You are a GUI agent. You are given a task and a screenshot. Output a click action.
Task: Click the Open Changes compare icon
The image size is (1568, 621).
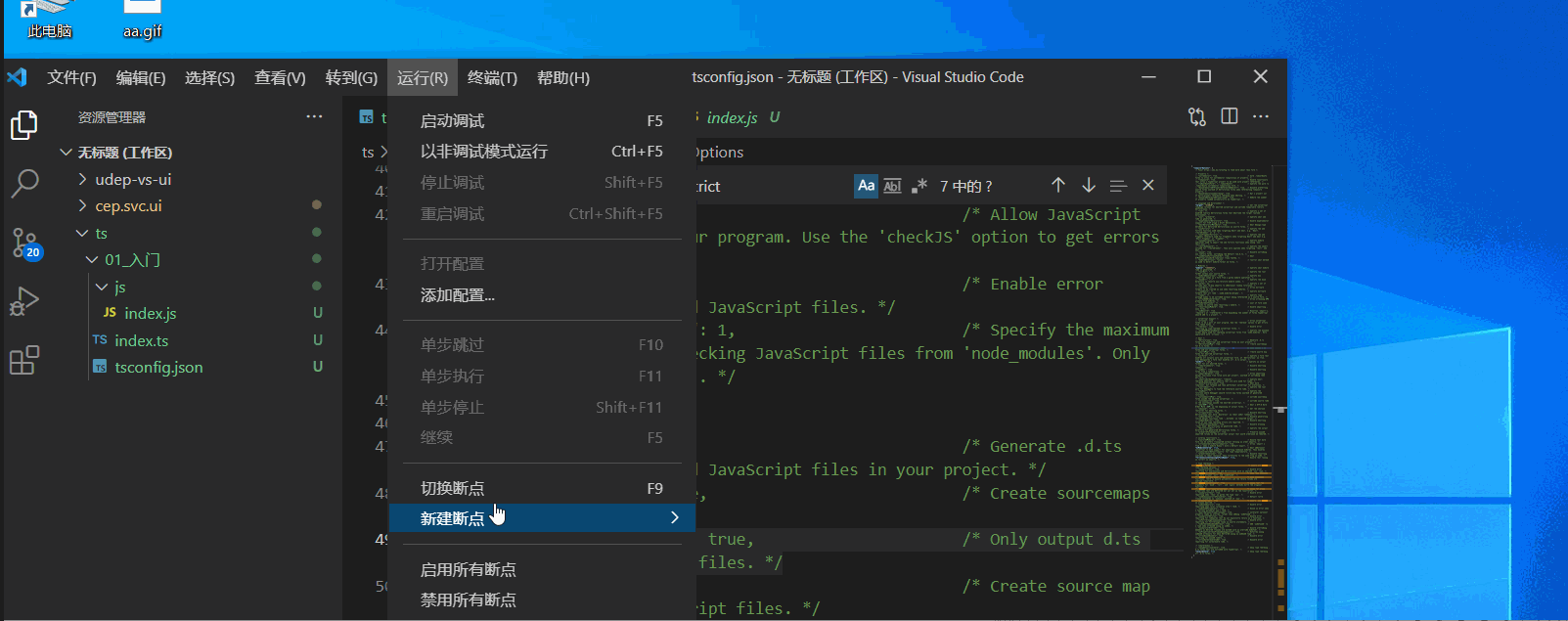point(1197,117)
